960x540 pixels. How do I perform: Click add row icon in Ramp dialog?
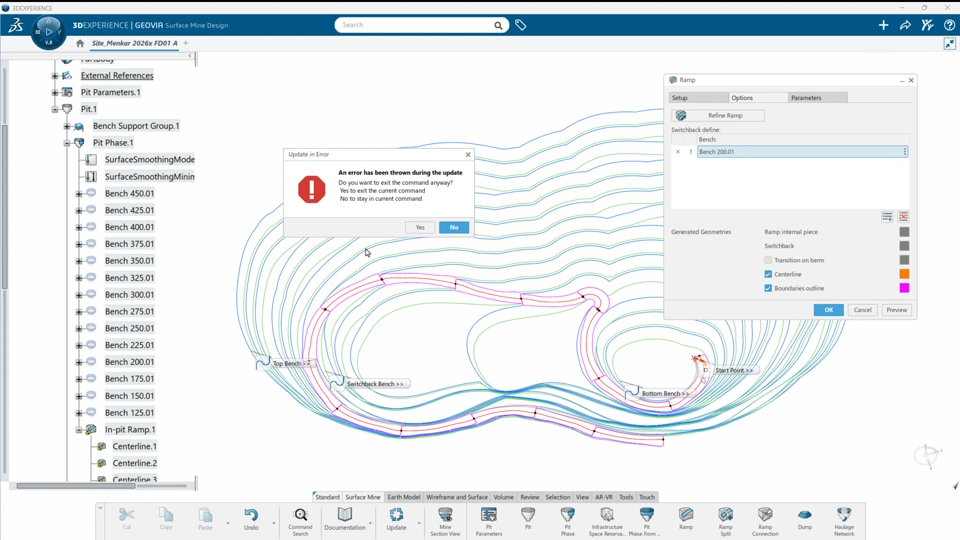(887, 217)
